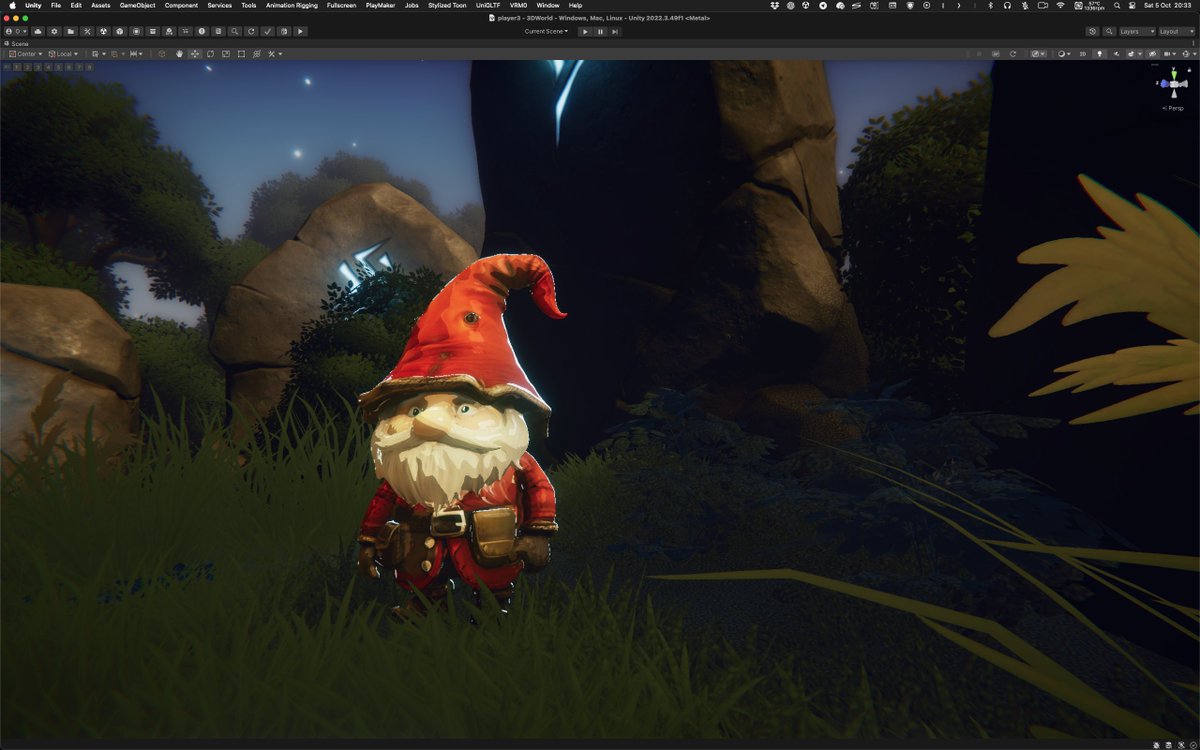Click the Apple menu
The height and width of the screenshot is (750, 1200).
(11, 5)
